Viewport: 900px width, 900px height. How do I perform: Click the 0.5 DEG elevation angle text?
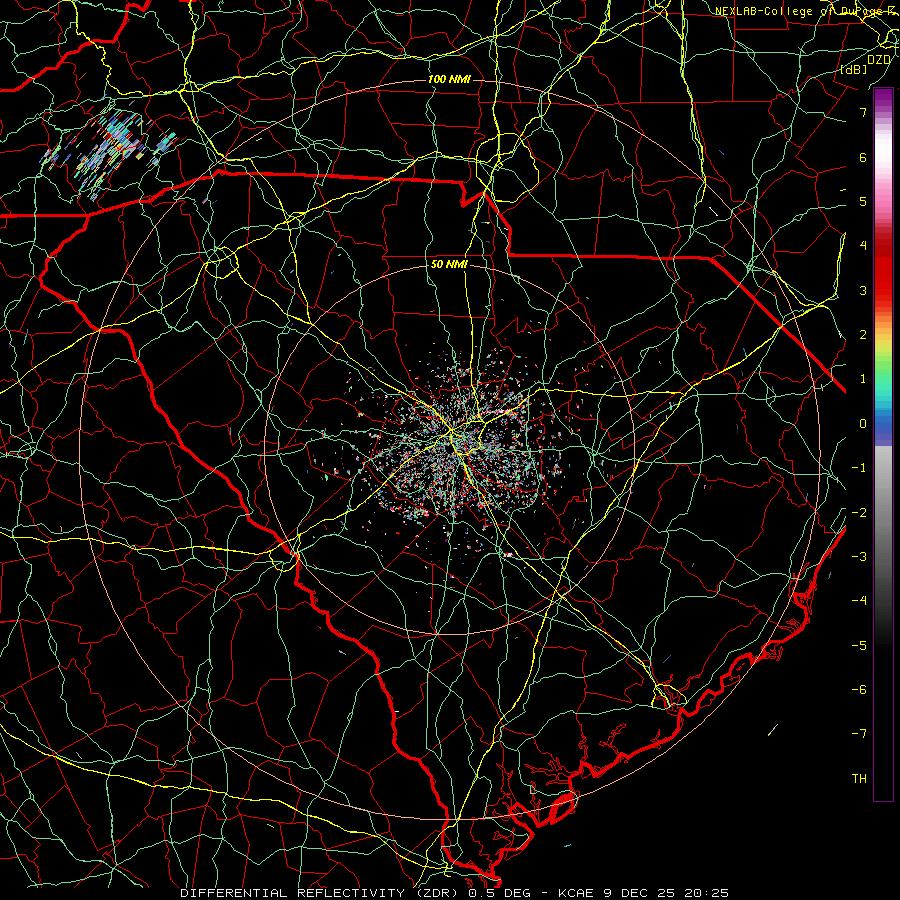499,893
